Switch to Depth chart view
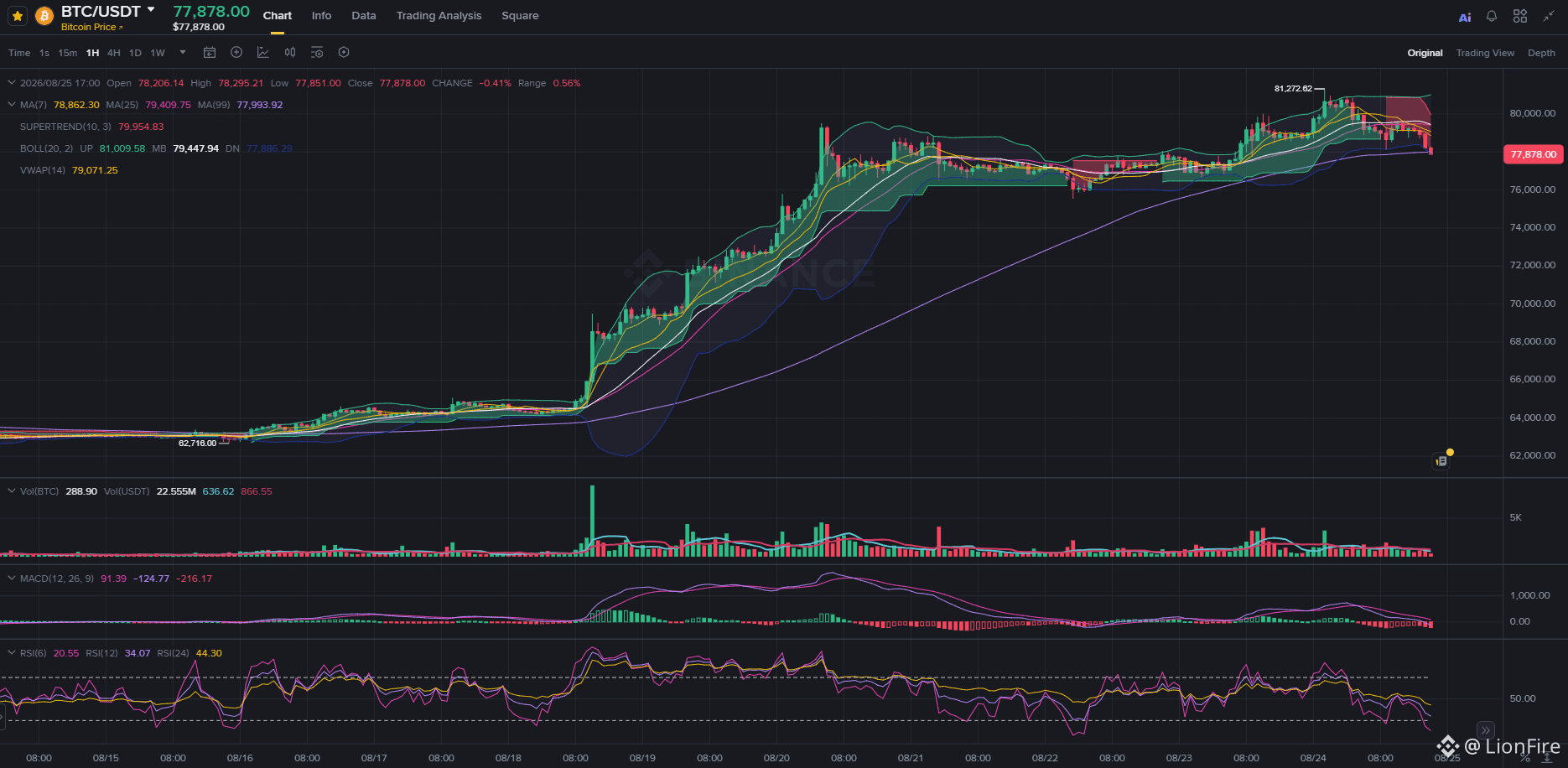This screenshot has width=1568, height=768. click(x=1541, y=53)
